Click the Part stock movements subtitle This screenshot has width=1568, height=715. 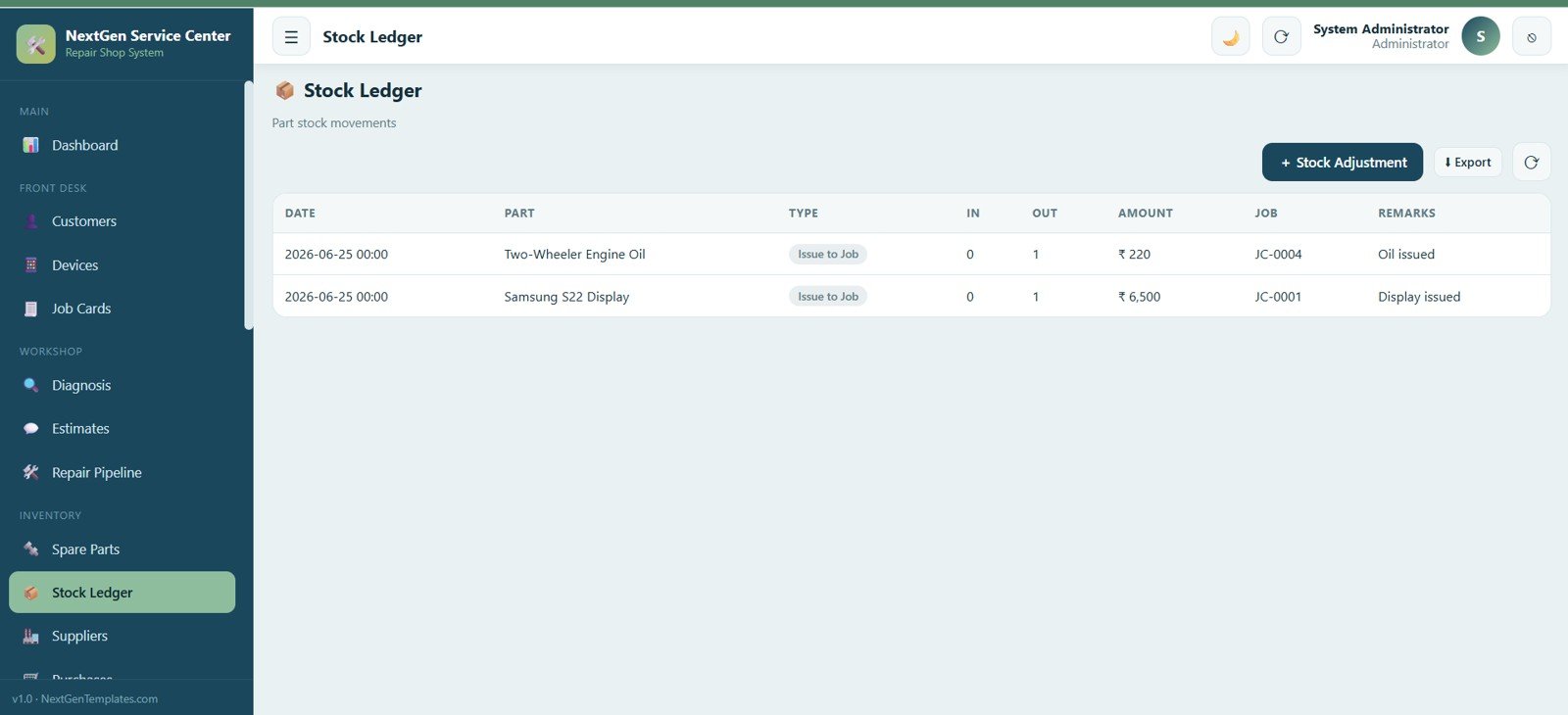(x=334, y=123)
